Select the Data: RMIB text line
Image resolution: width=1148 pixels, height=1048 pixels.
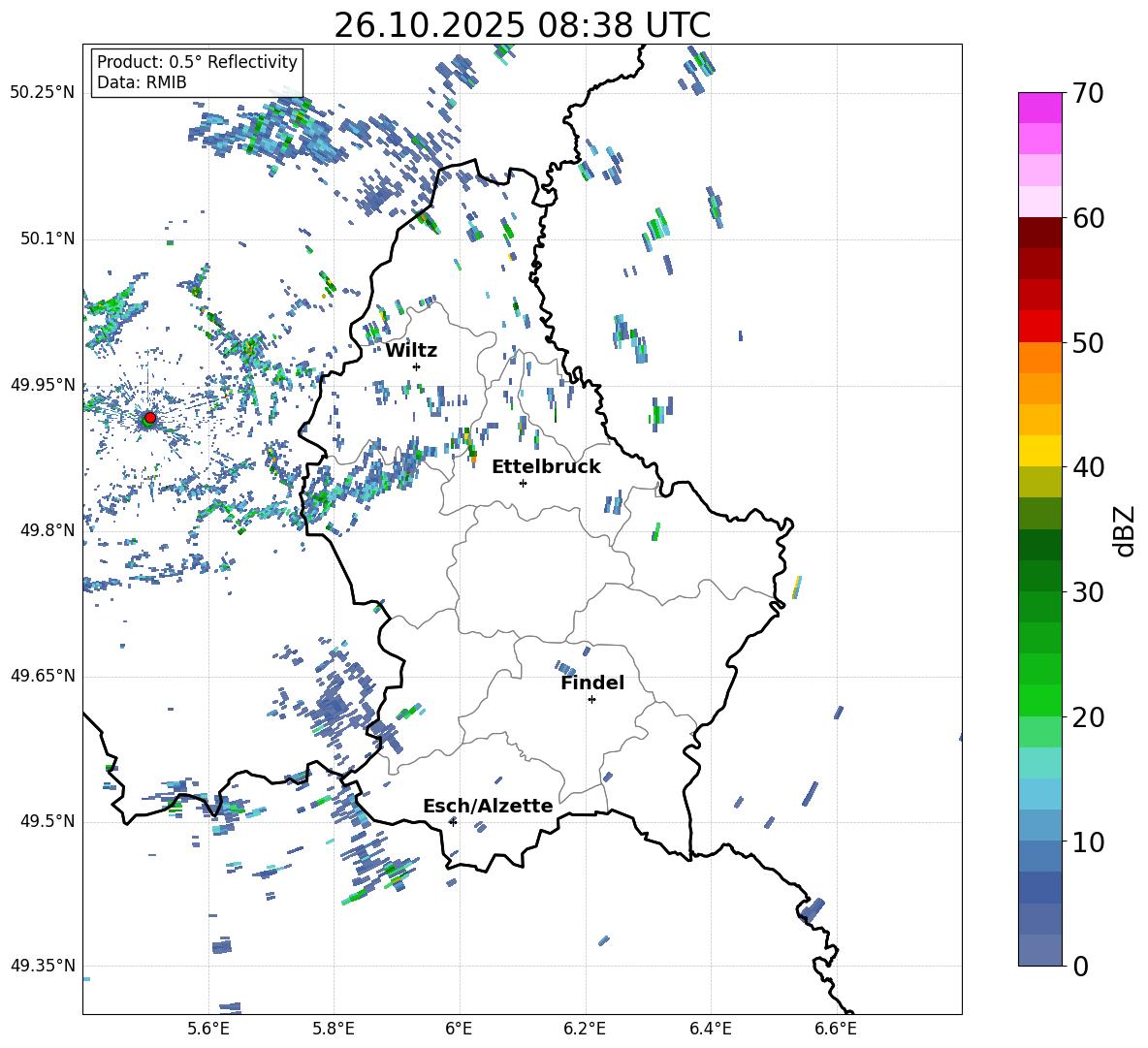[142, 83]
